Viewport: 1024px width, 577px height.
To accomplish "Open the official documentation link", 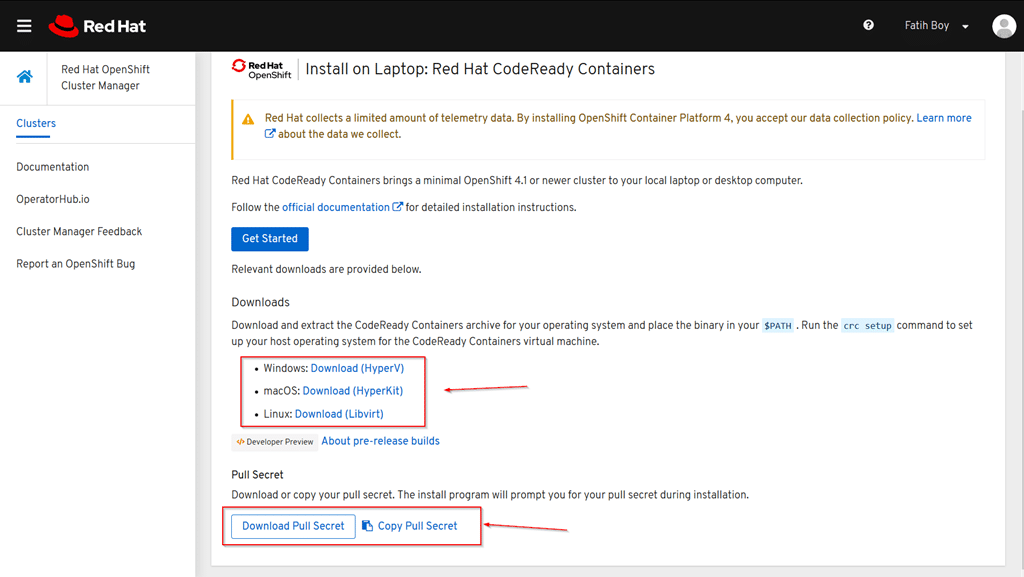I will [336, 208].
